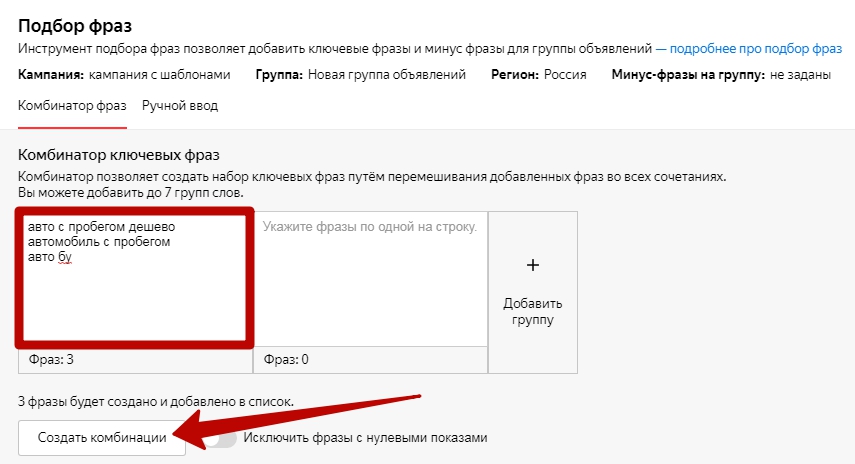
Task: Click the region value Россия
Action: 565,75
